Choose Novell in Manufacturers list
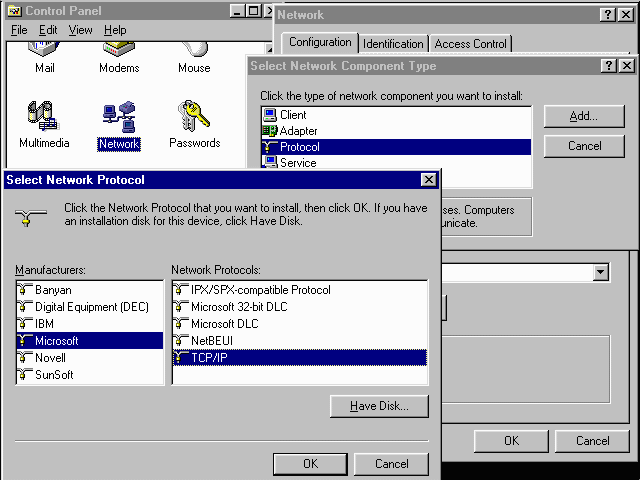This screenshot has width=640, height=480. pos(50,358)
